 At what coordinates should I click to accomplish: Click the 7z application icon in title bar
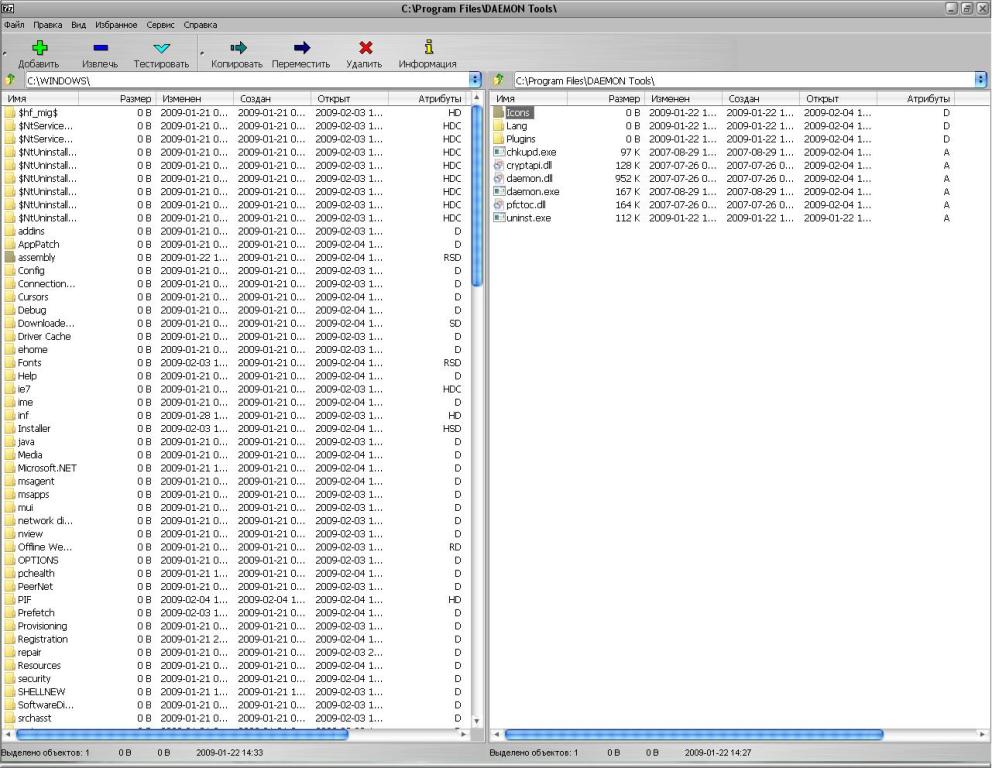pos(8,8)
